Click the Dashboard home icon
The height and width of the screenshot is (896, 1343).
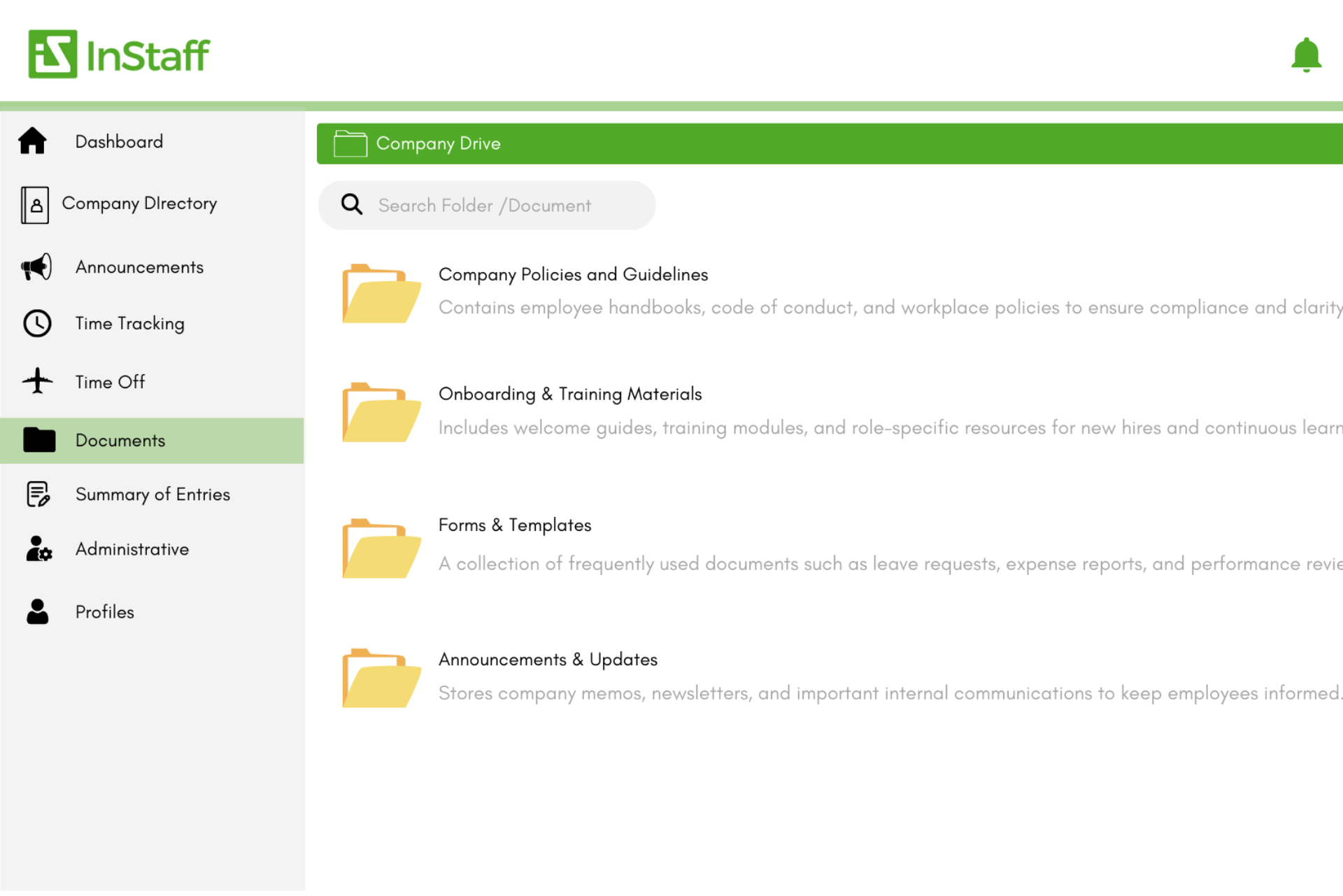(x=32, y=141)
